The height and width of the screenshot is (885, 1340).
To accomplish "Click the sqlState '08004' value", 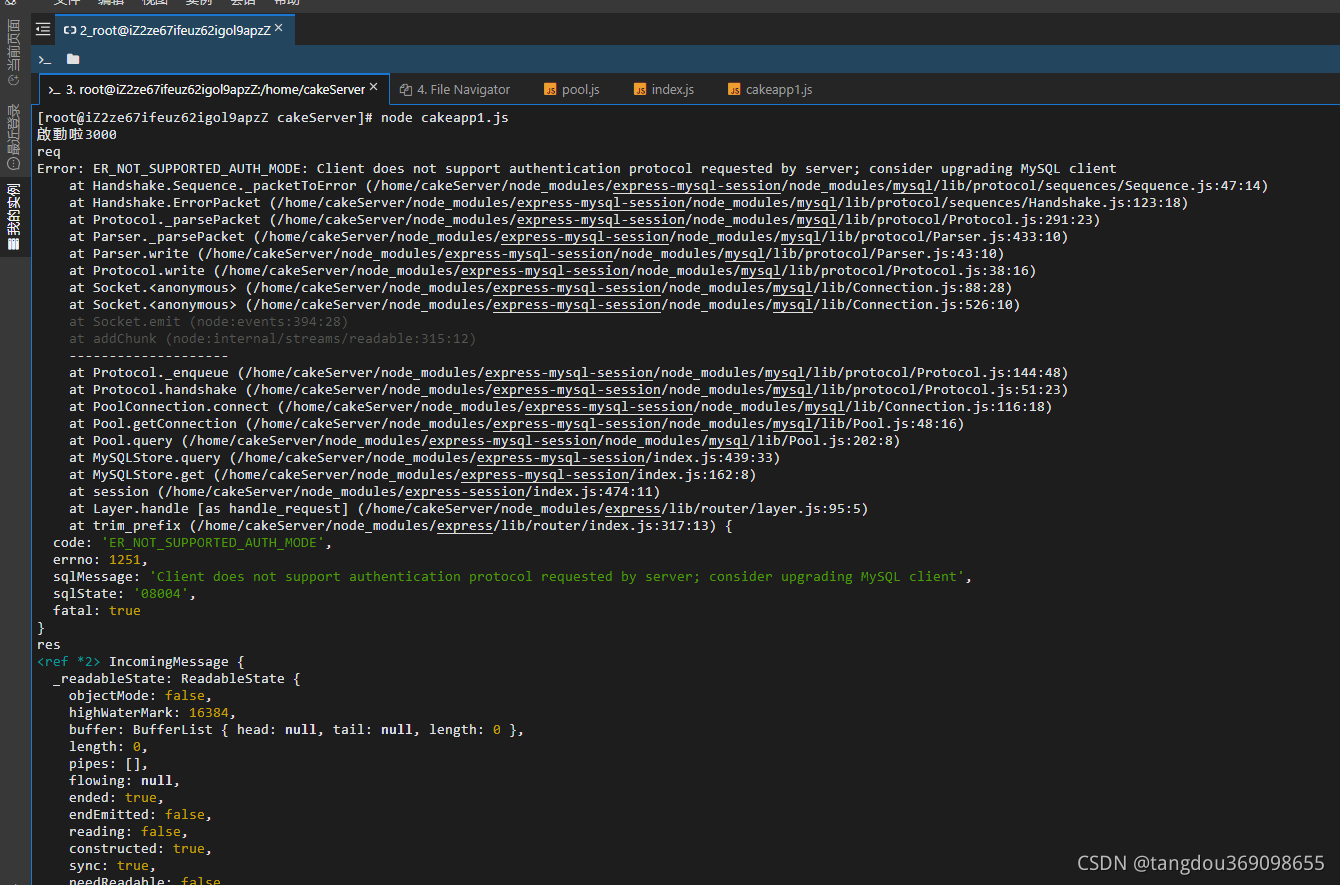I will [161, 594].
